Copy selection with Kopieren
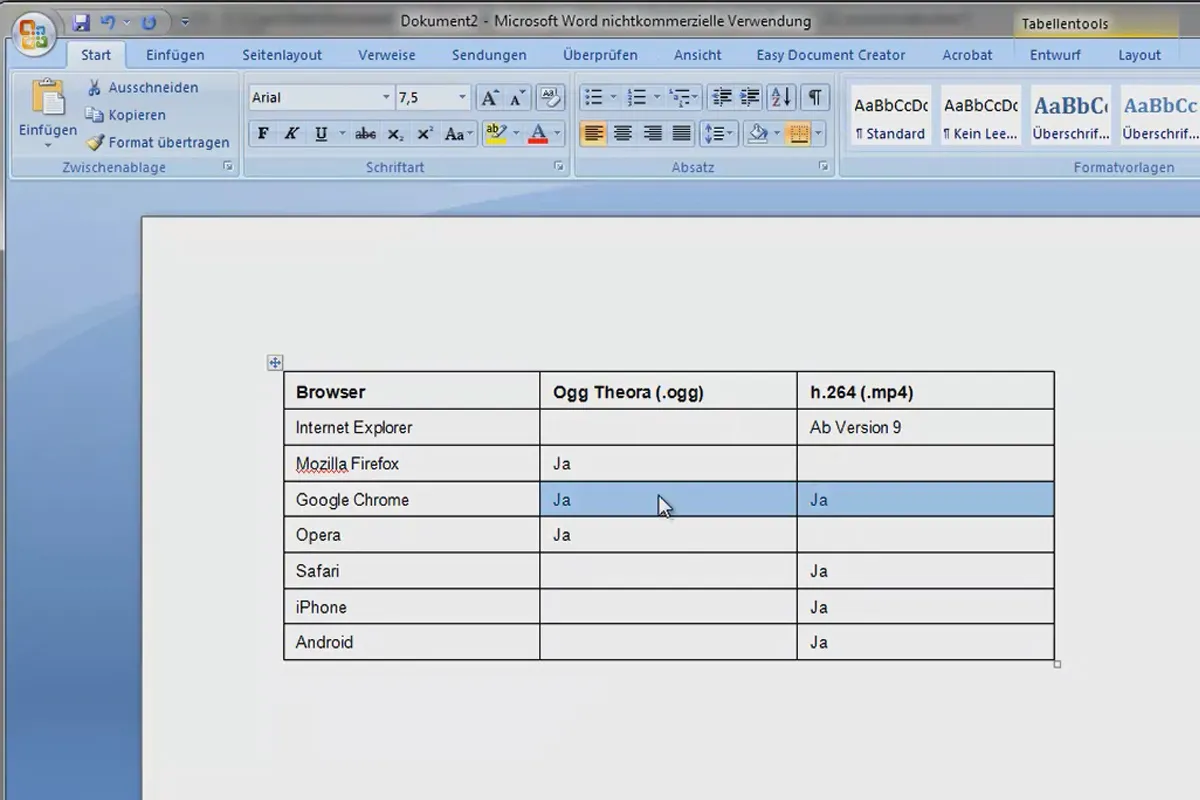 point(125,115)
